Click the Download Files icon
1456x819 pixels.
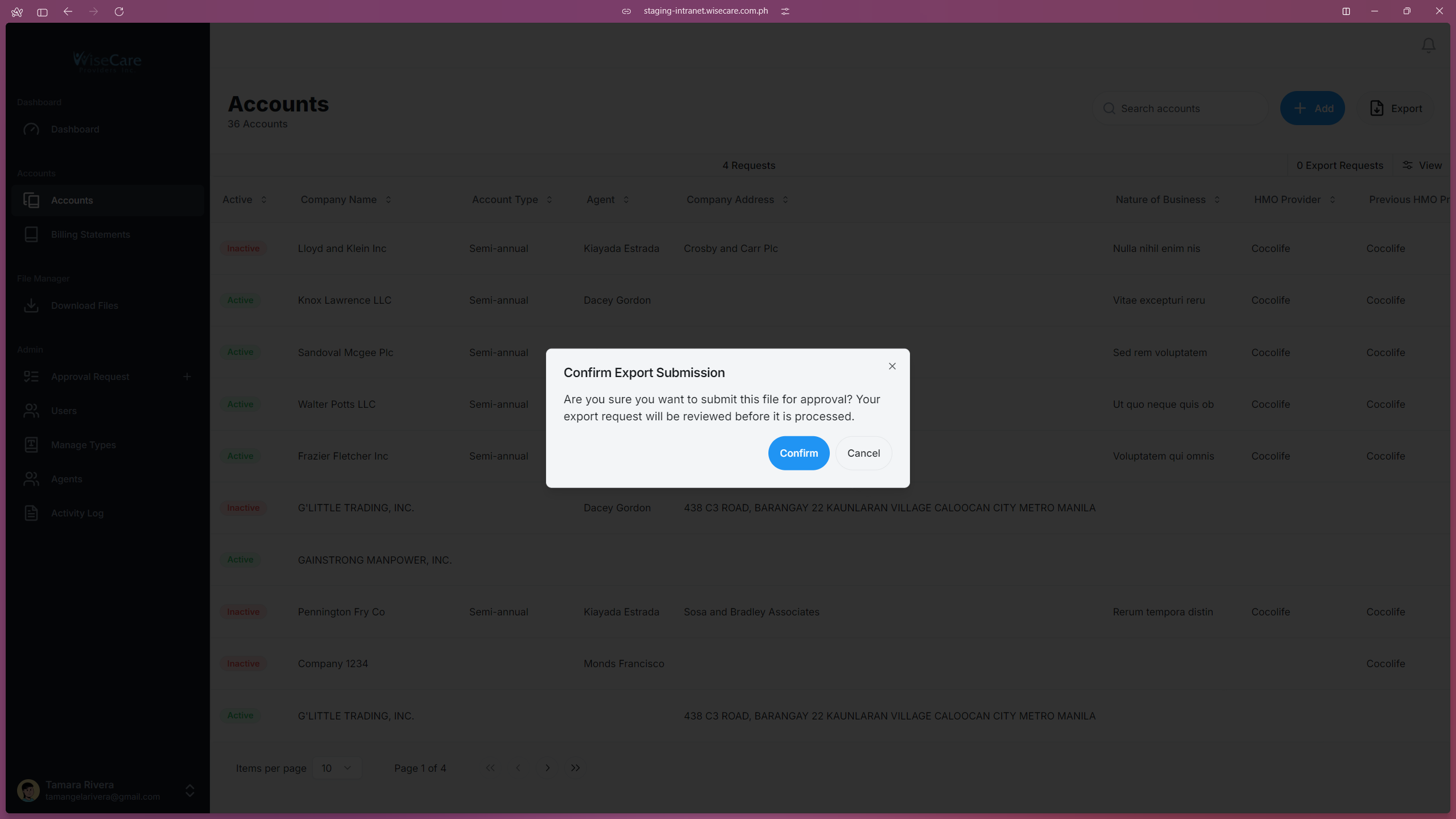[32, 305]
